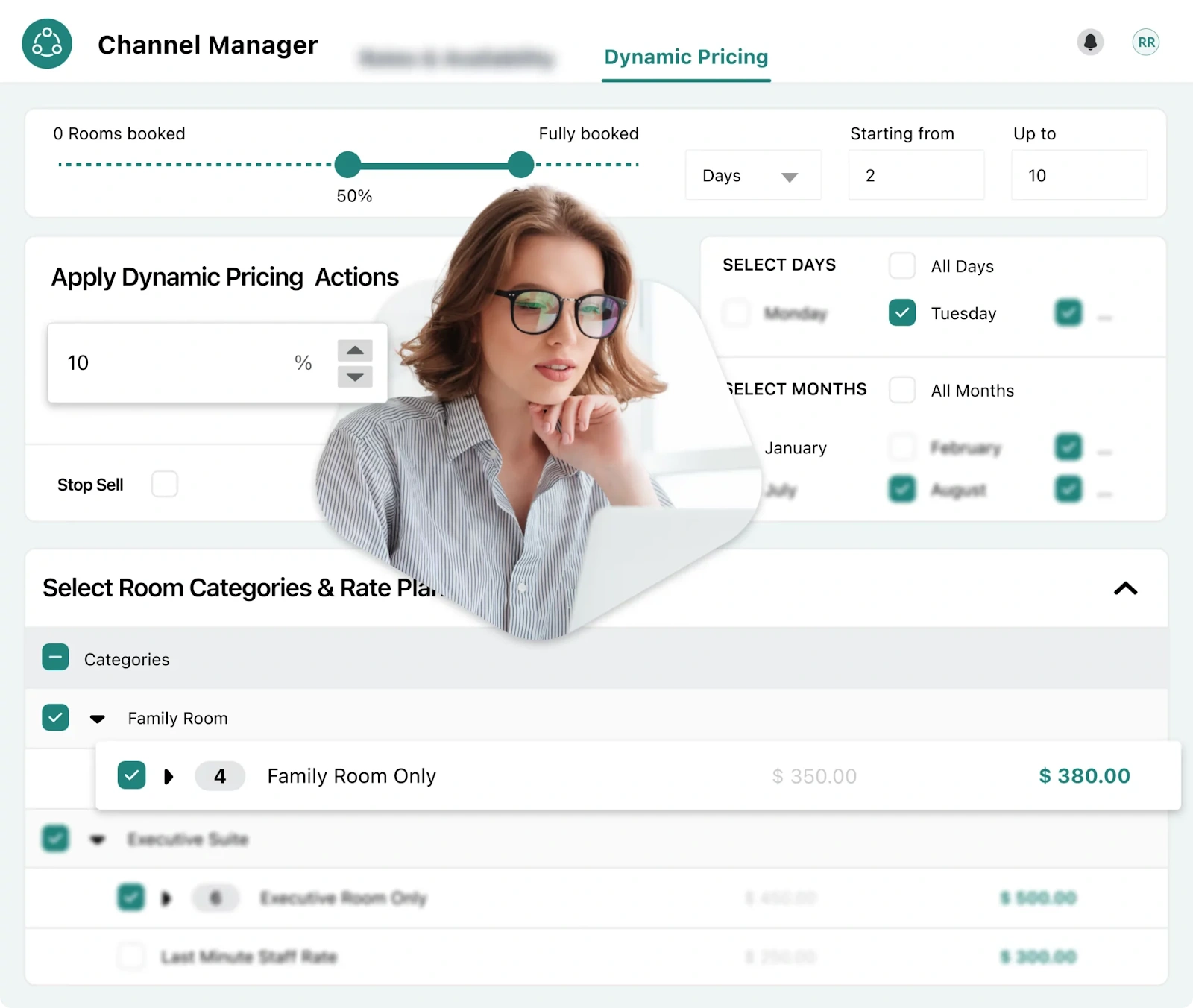The image size is (1193, 1008).
Task: Click the $ 380.00 adjusted price
Action: click(1084, 776)
